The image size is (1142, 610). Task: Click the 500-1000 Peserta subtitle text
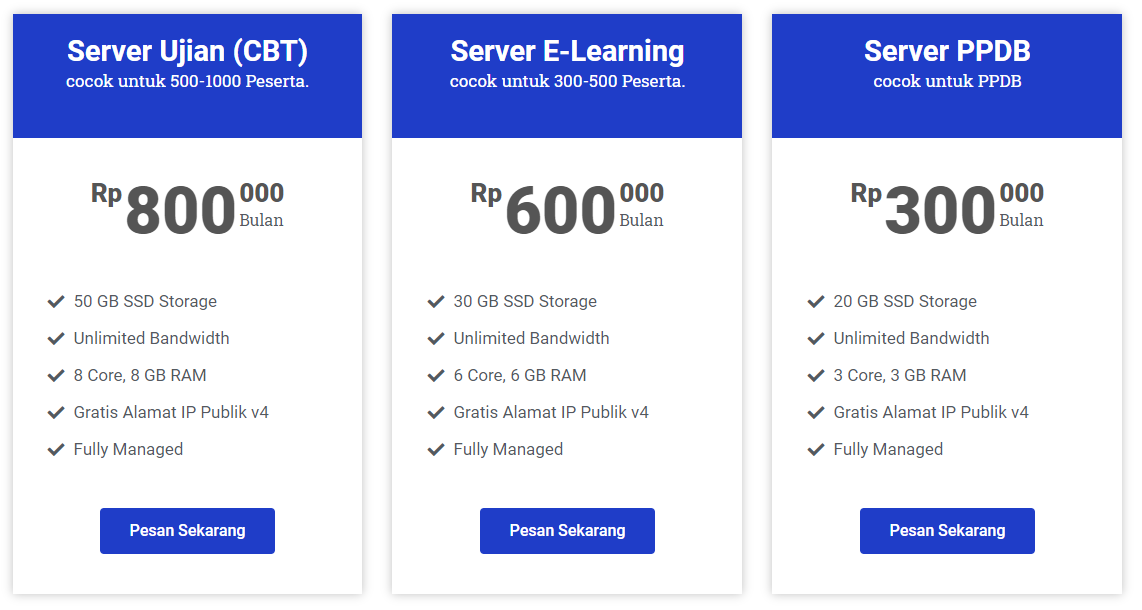coord(187,82)
